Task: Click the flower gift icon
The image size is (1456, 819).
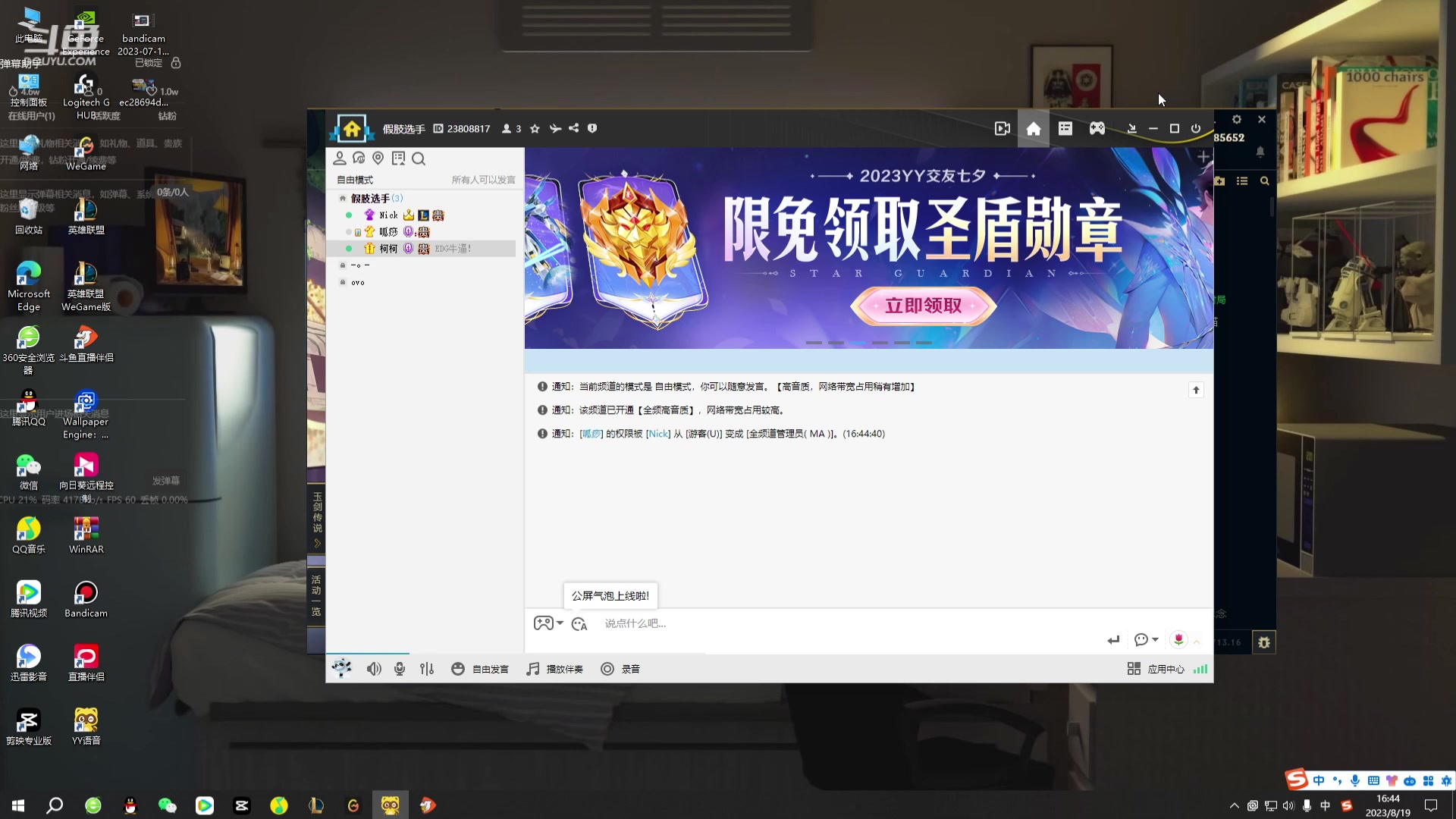Action: click(1178, 640)
